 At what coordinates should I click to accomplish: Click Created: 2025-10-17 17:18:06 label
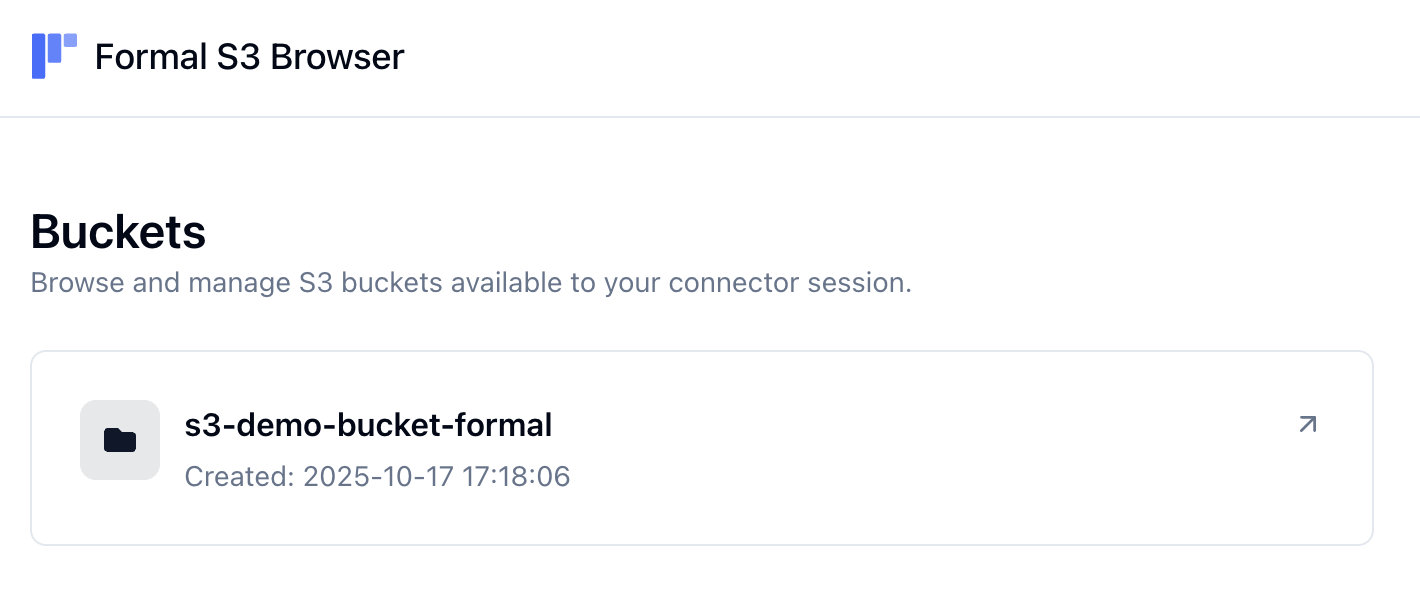377,477
